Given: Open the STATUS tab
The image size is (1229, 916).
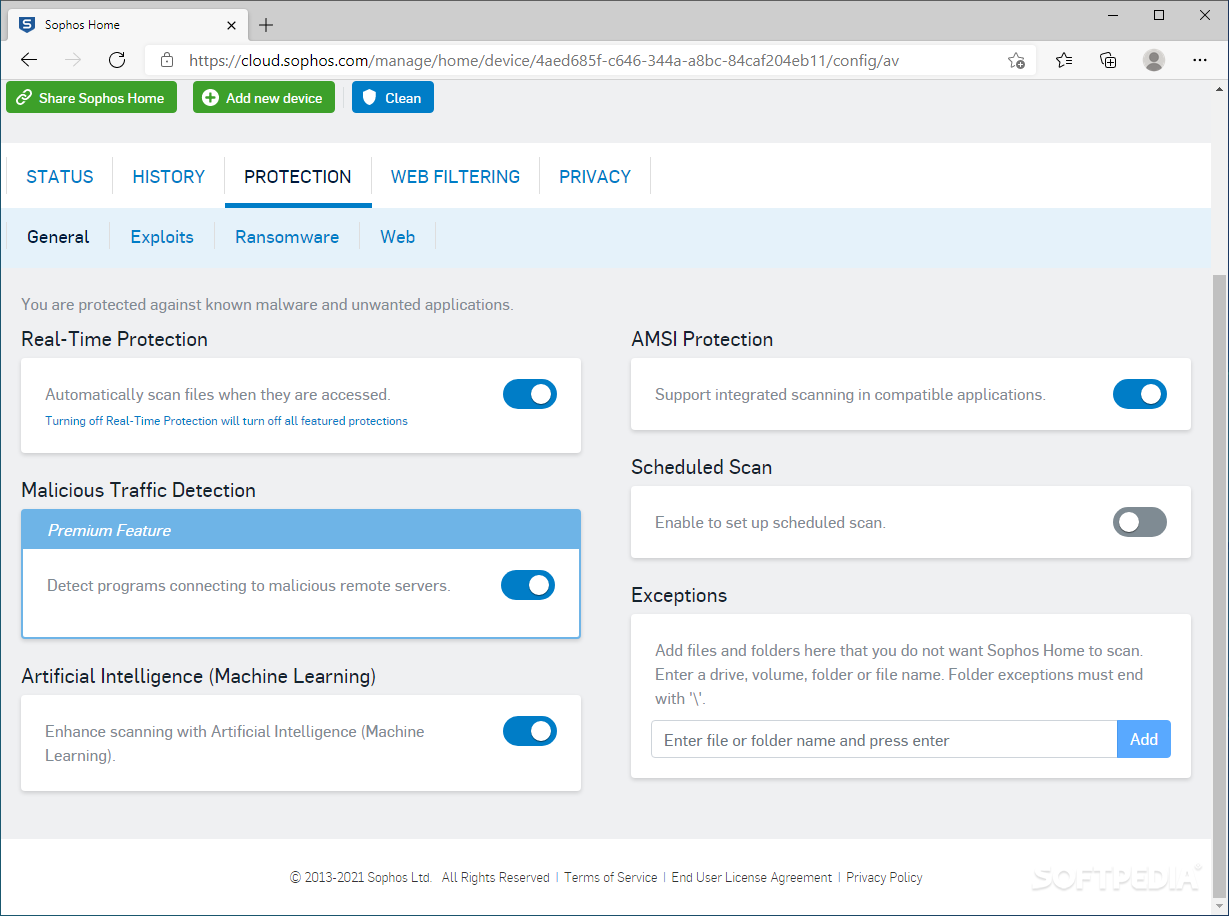Looking at the screenshot, I should tap(60, 177).
